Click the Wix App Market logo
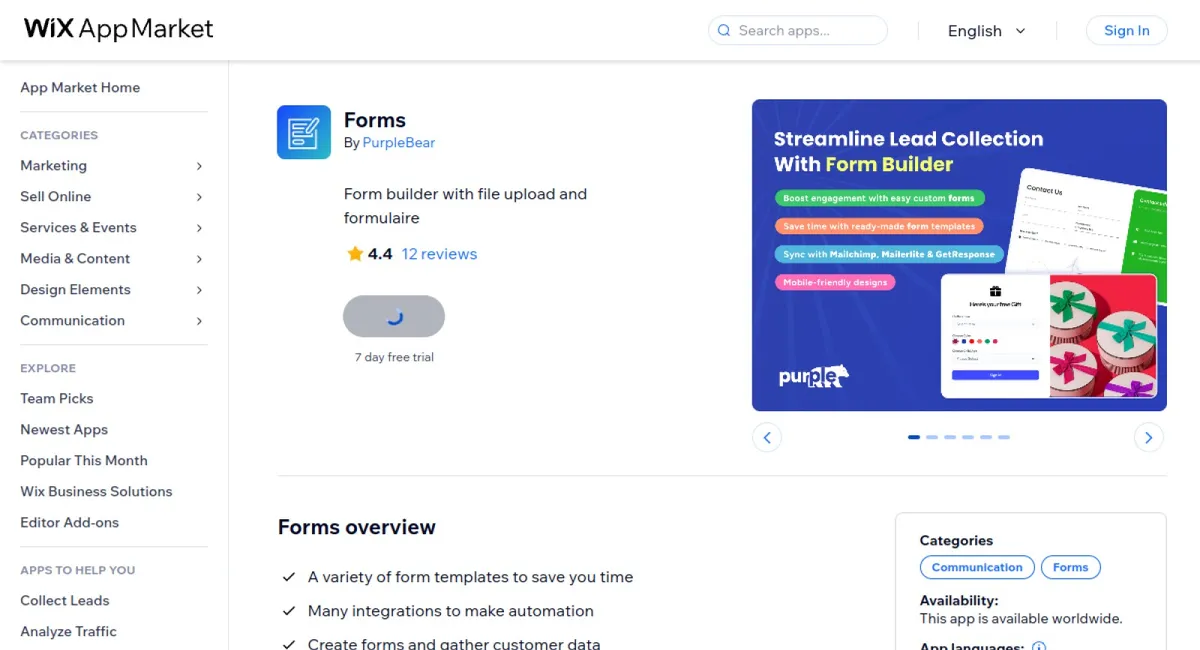Viewport: 1200px width, 650px height. (x=118, y=29)
